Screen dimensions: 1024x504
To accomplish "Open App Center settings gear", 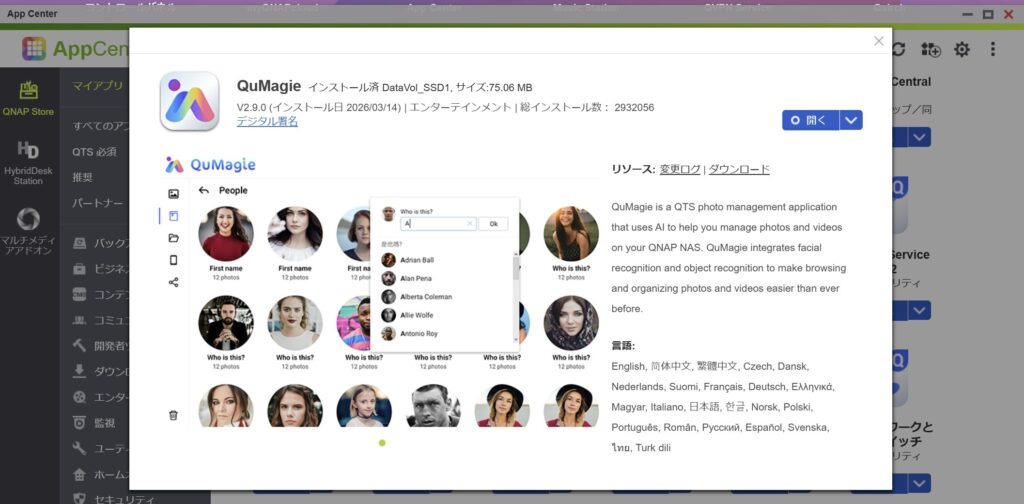I will (962, 49).
